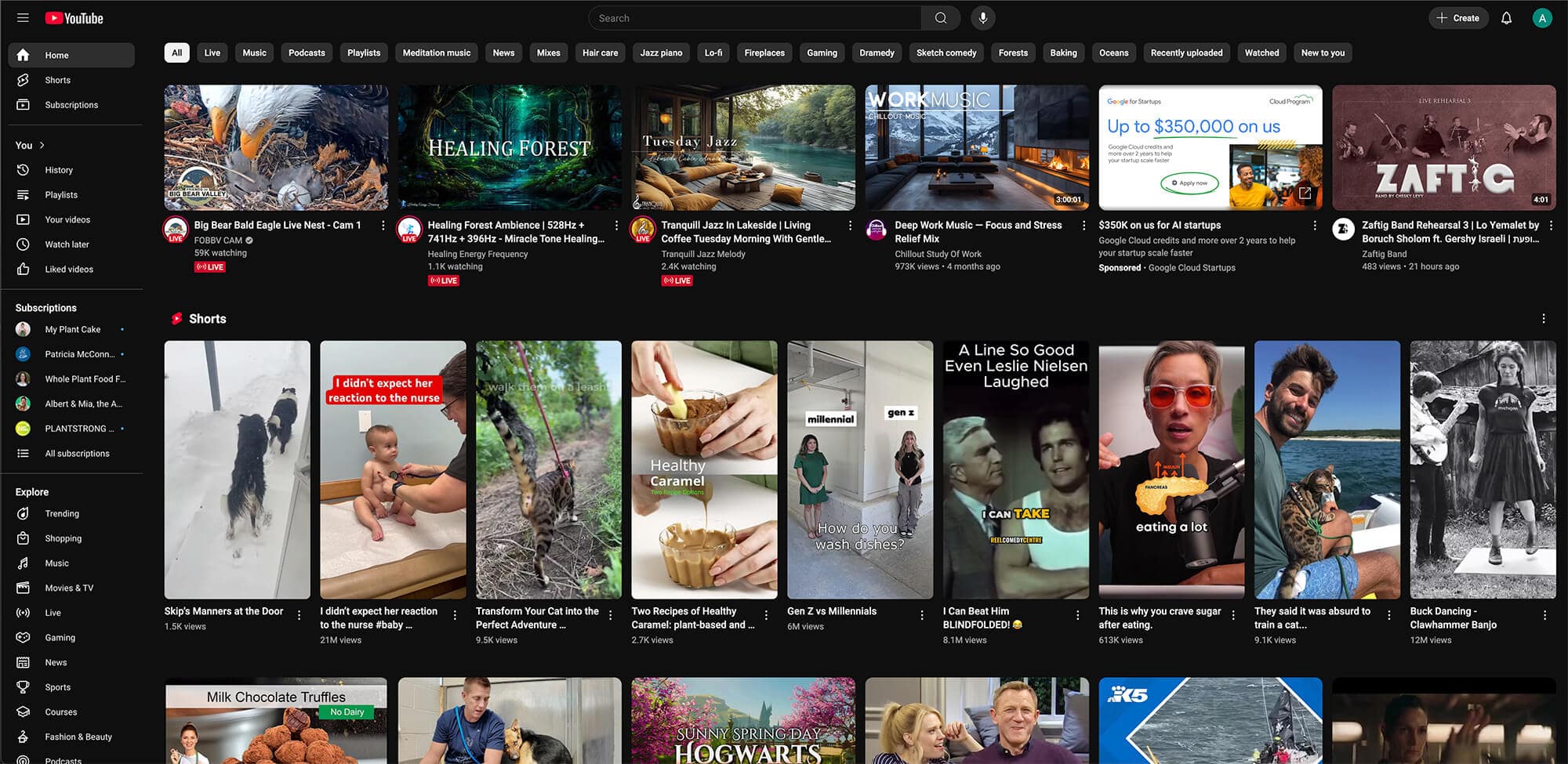This screenshot has height=764, width=1568.
Task: Click Apply now in Google Cloud ad
Action: [1190, 183]
